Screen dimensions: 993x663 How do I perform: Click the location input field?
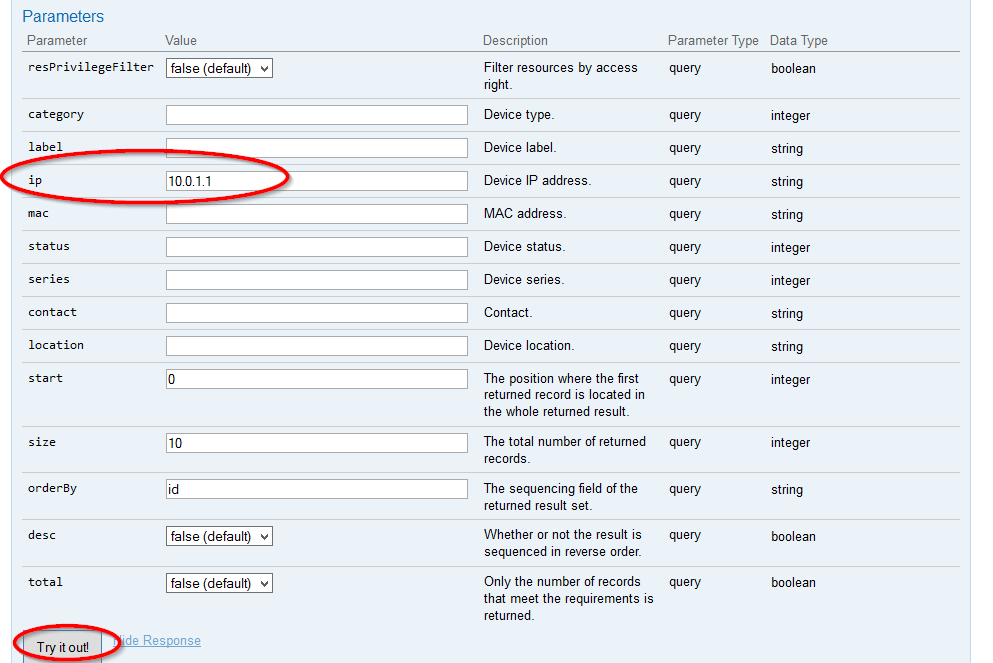(316, 346)
